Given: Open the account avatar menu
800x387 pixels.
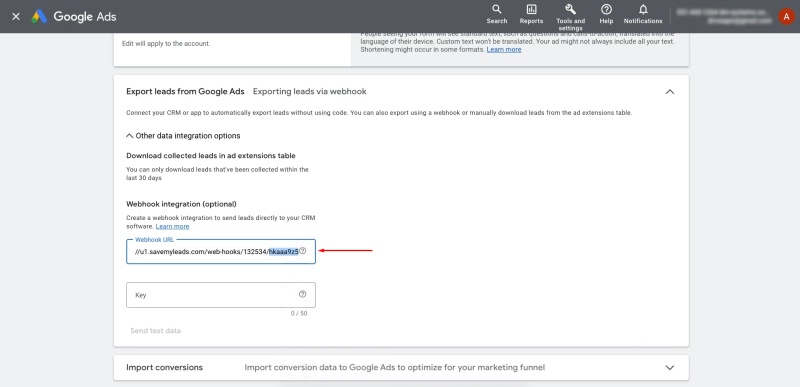Looking at the screenshot, I should click(x=786, y=16).
